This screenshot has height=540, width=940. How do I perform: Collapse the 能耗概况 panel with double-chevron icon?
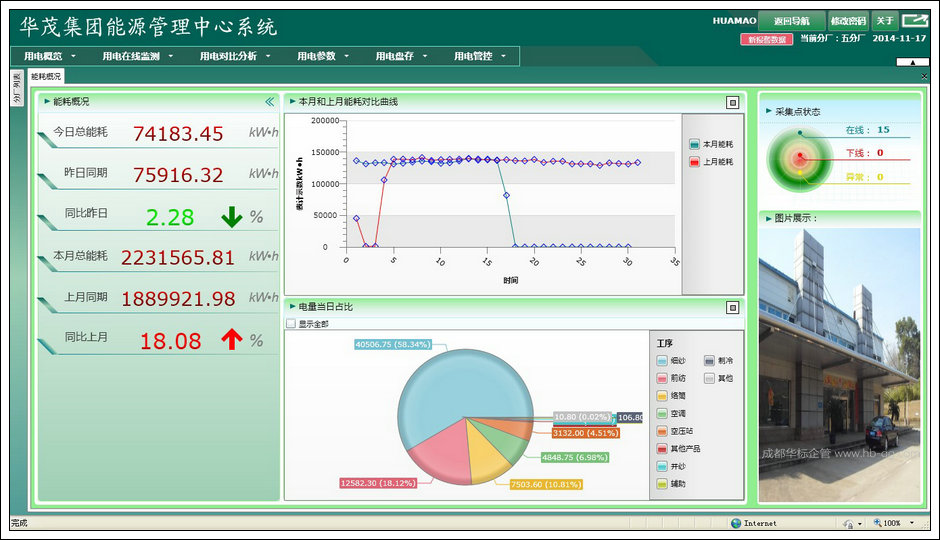coord(269,101)
